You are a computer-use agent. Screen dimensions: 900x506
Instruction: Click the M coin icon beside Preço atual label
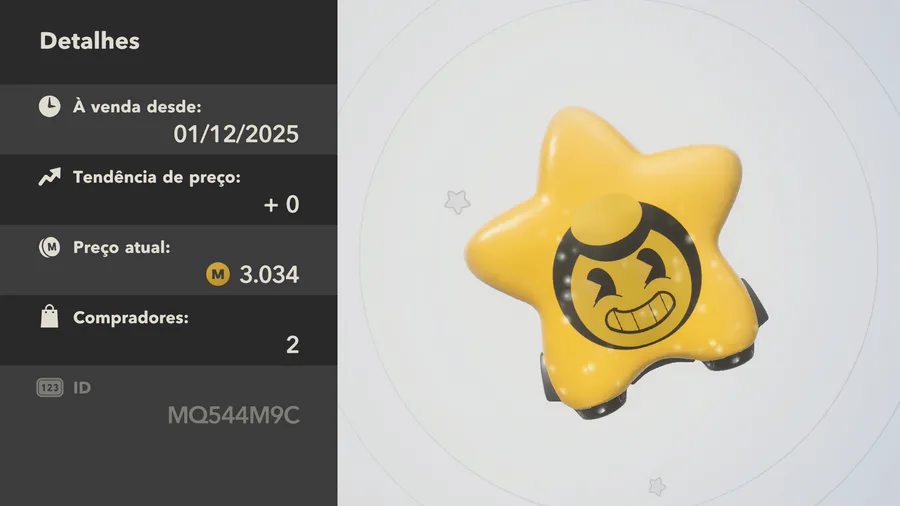(x=49, y=247)
